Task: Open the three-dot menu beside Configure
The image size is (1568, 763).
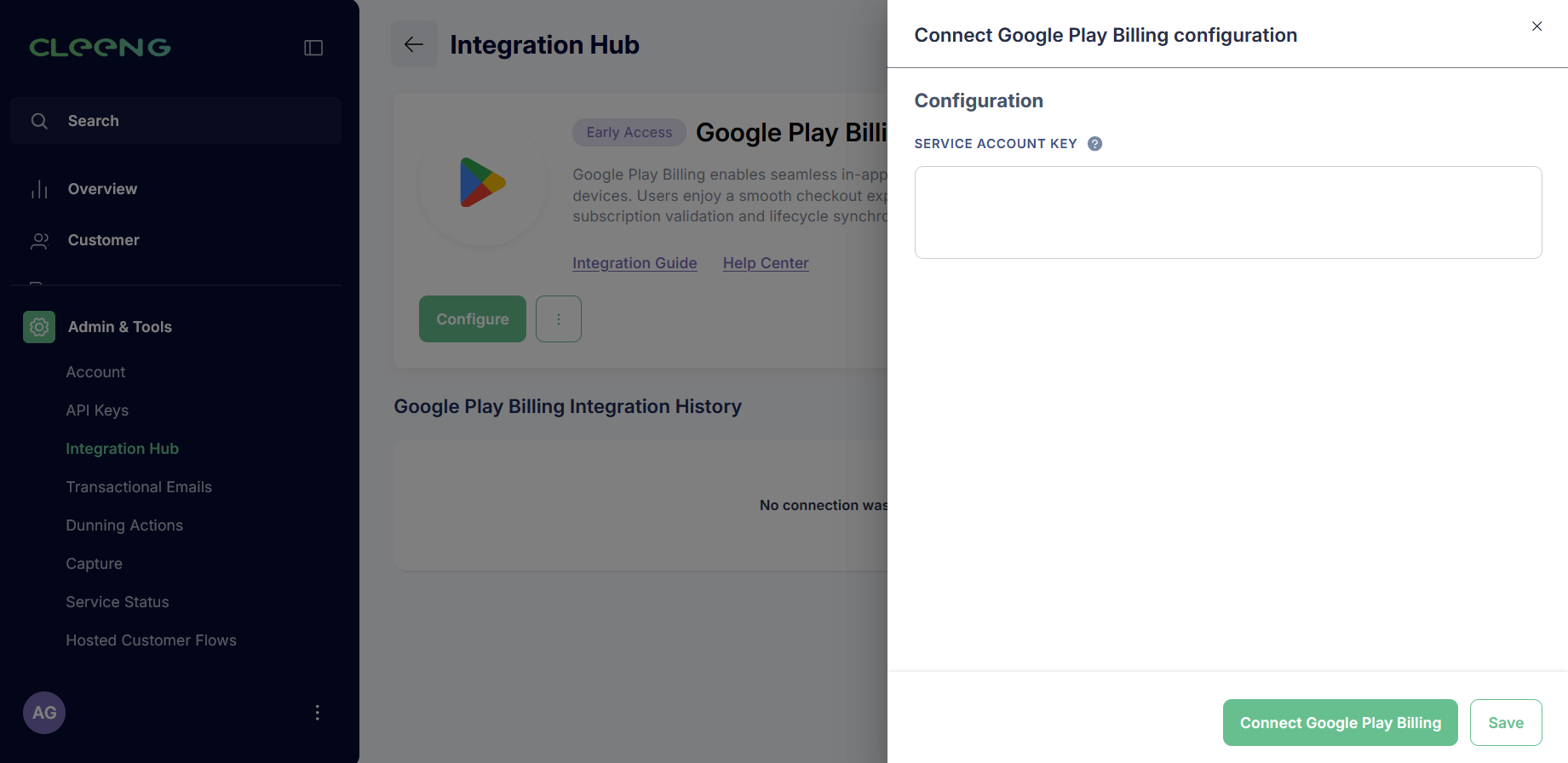Action: 559,319
